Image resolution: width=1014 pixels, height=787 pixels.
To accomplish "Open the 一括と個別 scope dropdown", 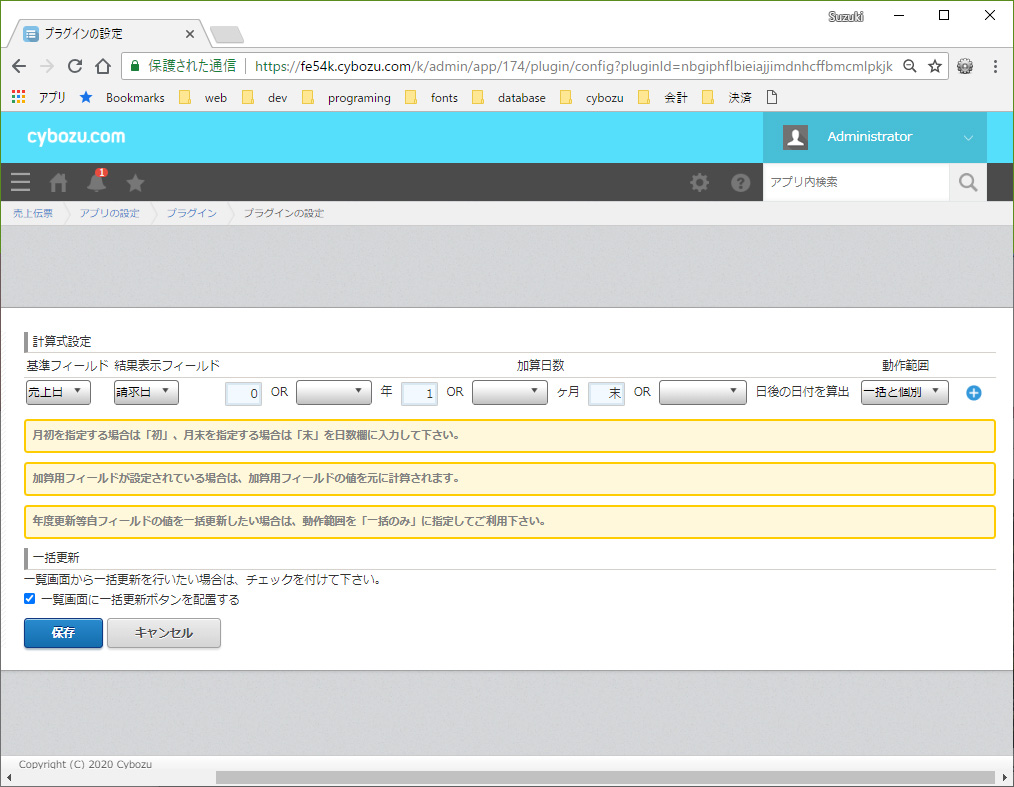I will click(x=905, y=392).
